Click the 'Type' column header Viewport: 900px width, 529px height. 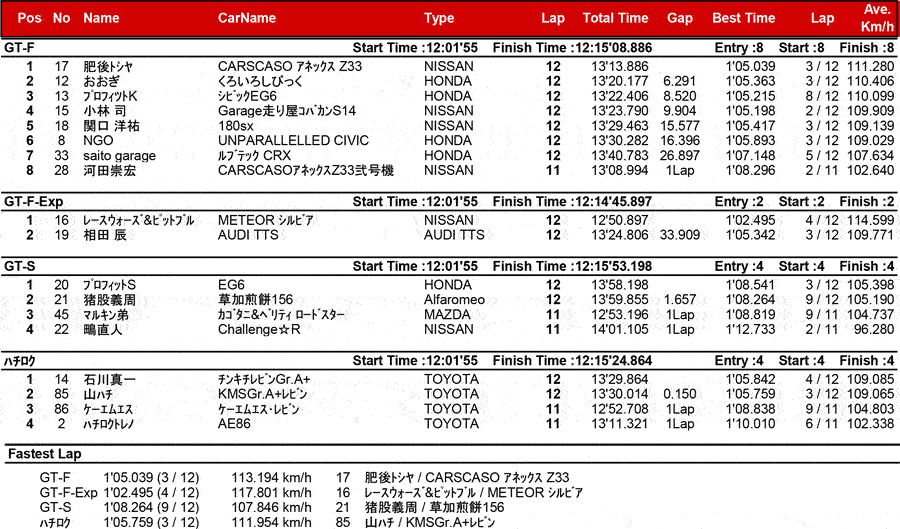[x=439, y=18]
